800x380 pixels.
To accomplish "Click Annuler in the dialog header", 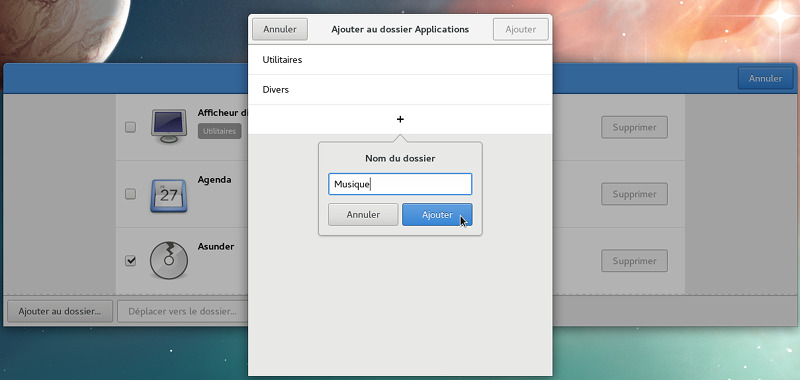I will (x=280, y=30).
